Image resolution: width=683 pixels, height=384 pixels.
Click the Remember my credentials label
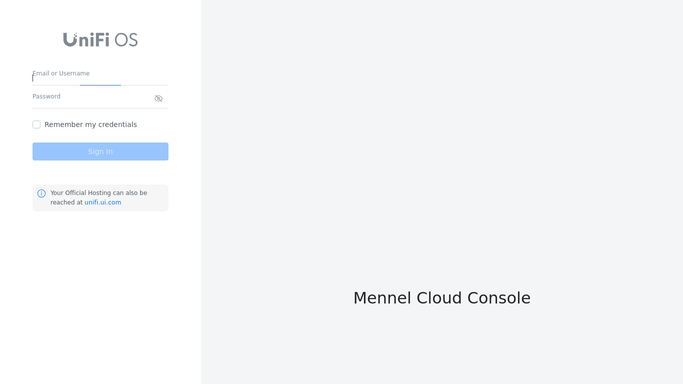click(91, 125)
